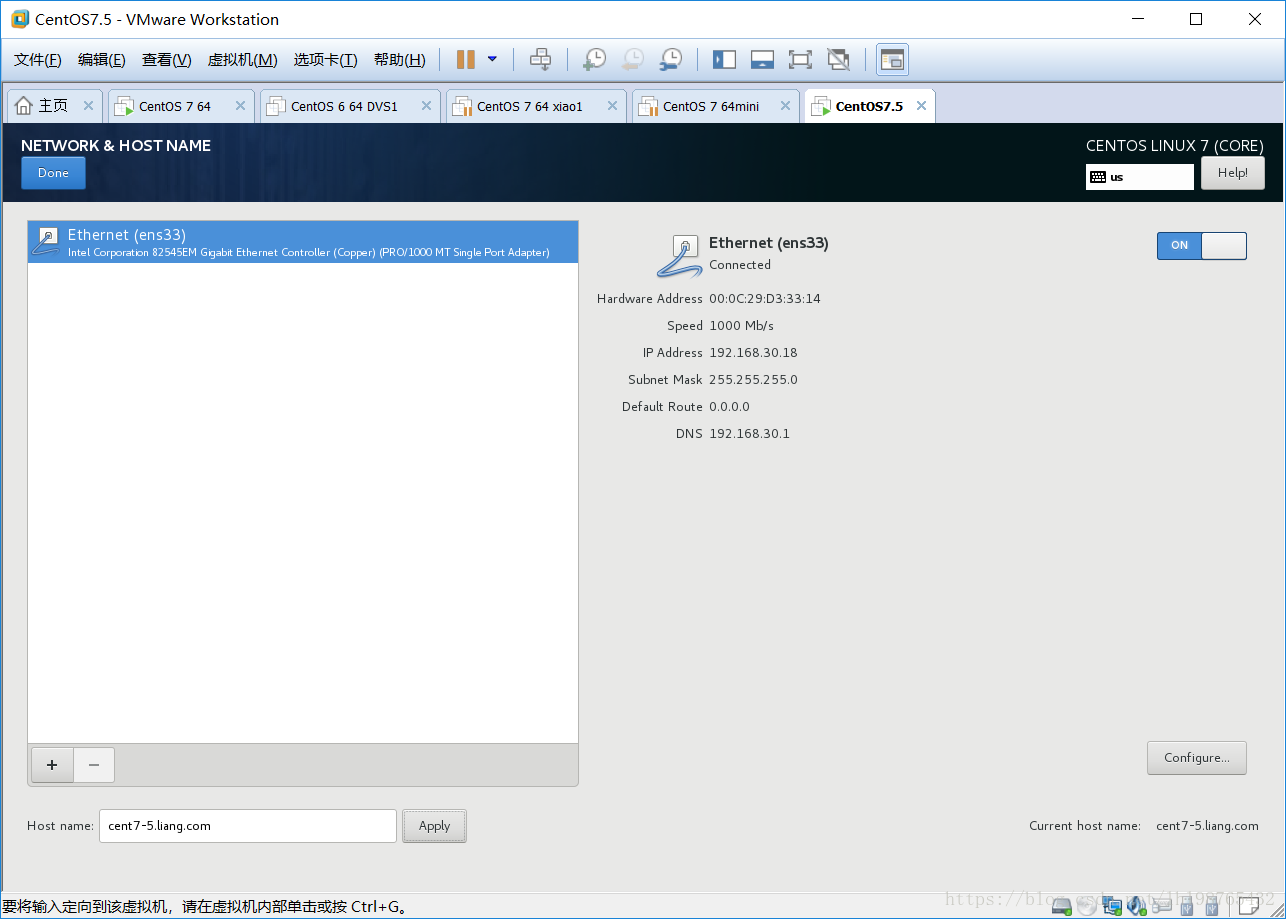Click the VMware title bar app icon
Image resolution: width=1286 pixels, height=919 pixels.
(x=20, y=19)
